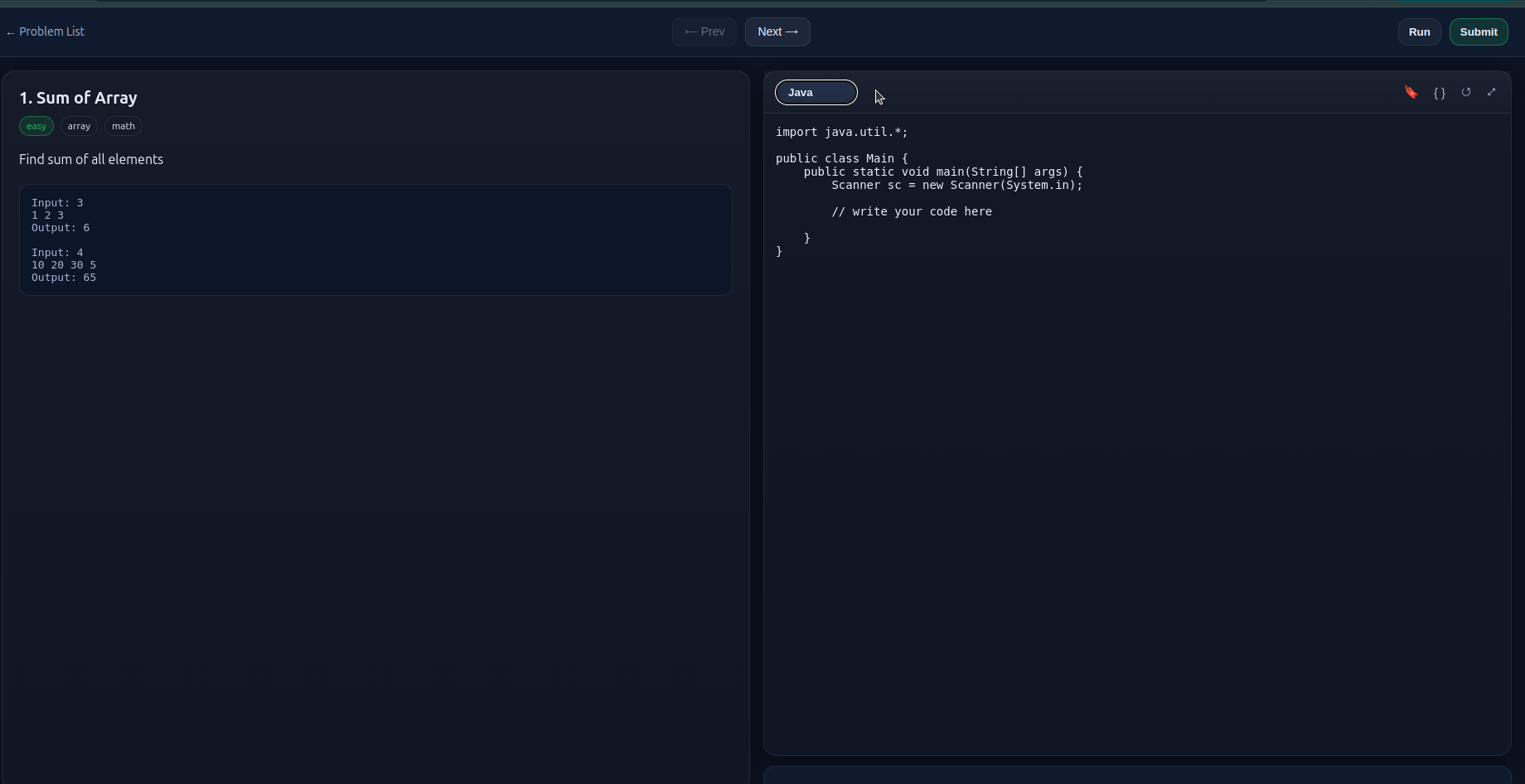Click the 'public class Main' line

(x=842, y=158)
